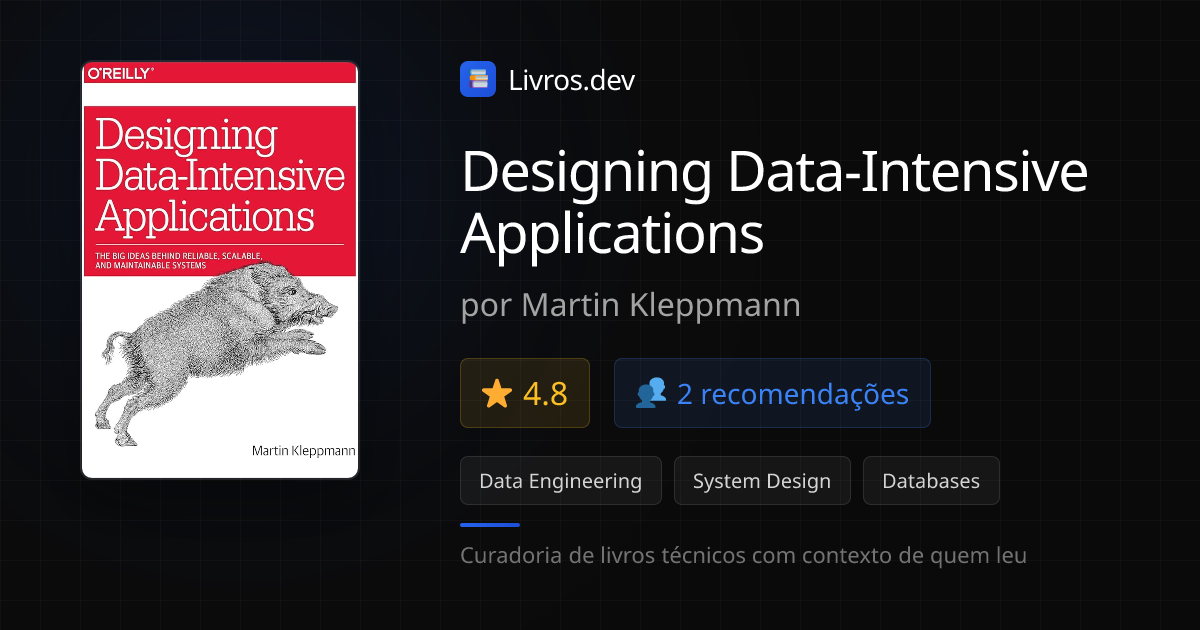Image resolution: width=1200 pixels, height=630 pixels.
Task: Click the Livros.dev stacked books logo icon
Action: click(478, 79)
